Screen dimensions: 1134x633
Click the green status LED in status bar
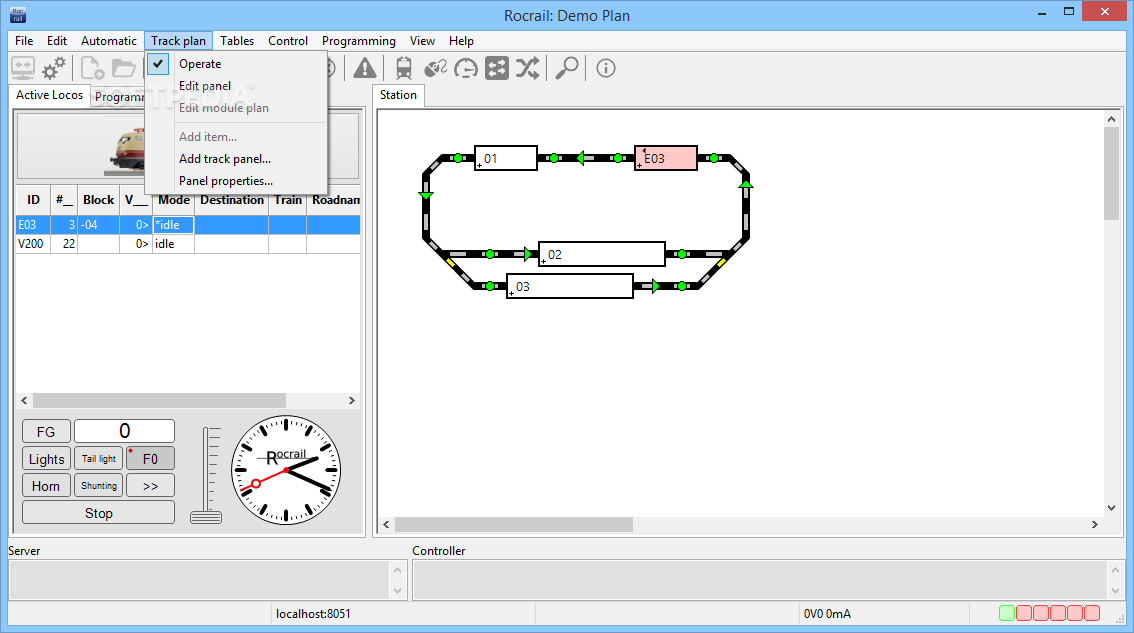coord(1007,613)
